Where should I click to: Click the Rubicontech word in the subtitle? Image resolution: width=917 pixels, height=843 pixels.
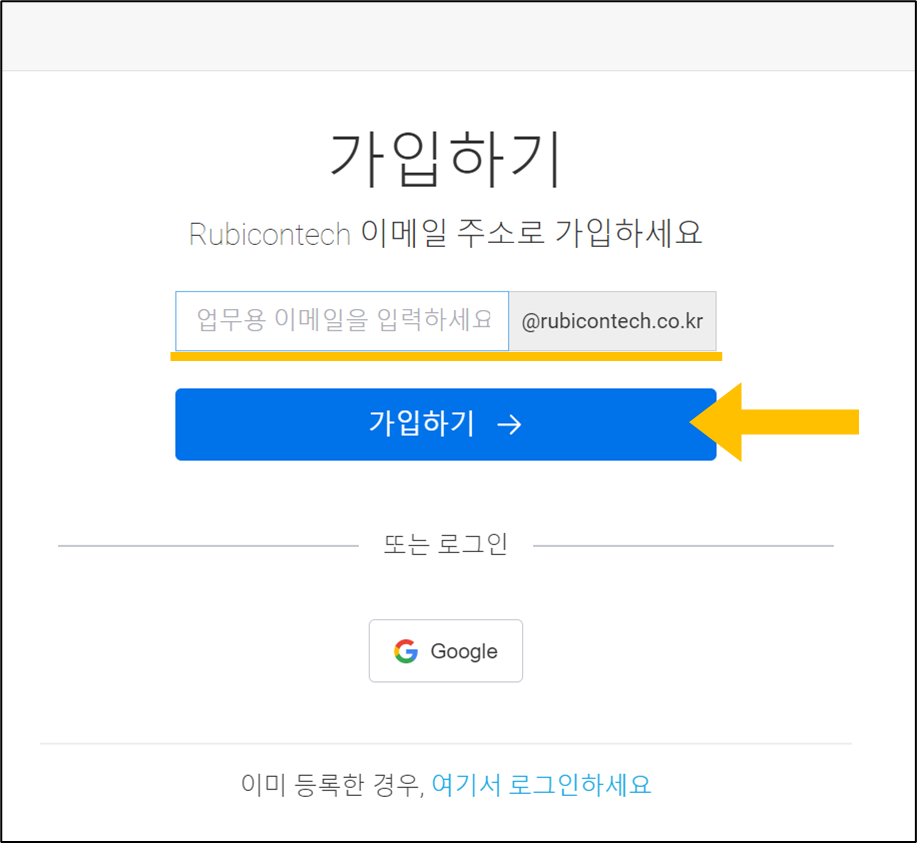tap(269, 234)
